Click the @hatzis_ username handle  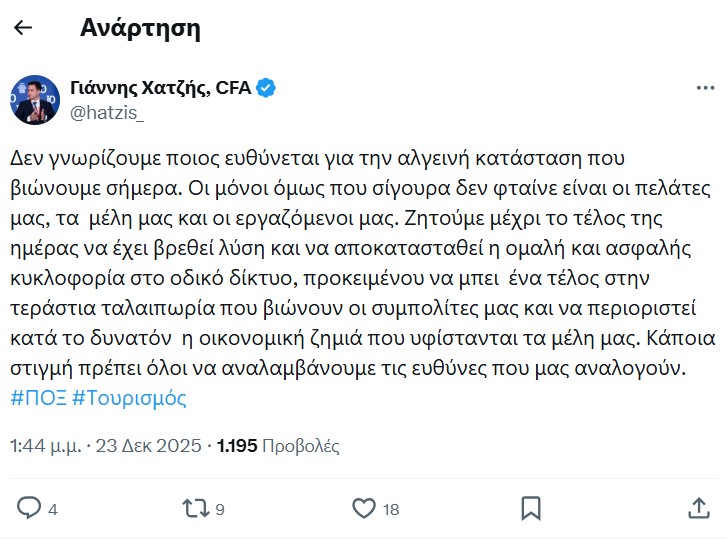107,112
